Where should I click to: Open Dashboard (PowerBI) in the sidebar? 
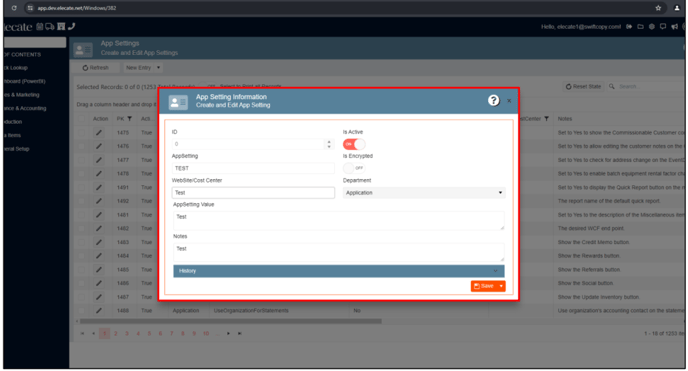click(x=25, y=81)
